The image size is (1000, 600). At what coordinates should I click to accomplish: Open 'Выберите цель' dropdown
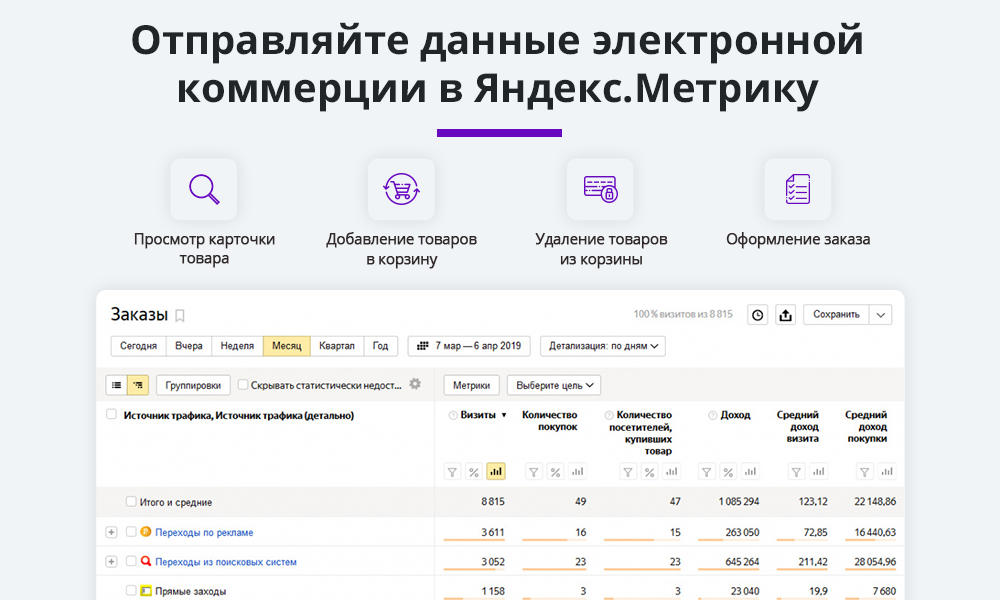(553, 385)
